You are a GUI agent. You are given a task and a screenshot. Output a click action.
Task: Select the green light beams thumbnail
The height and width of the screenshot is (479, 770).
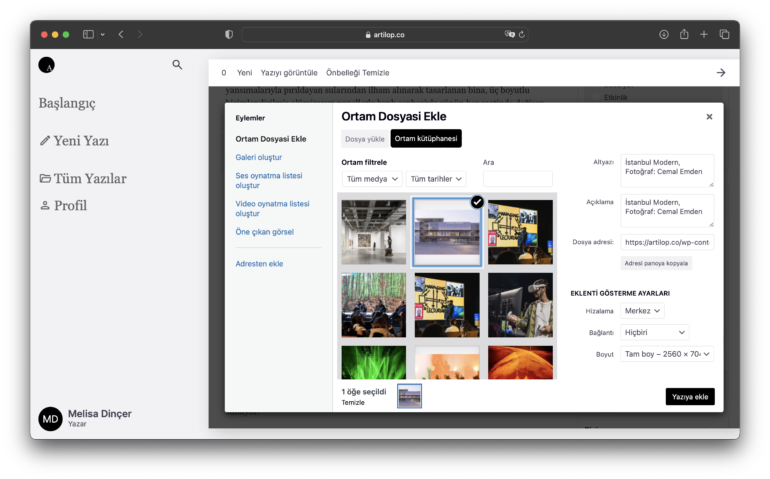coord(374,363)
